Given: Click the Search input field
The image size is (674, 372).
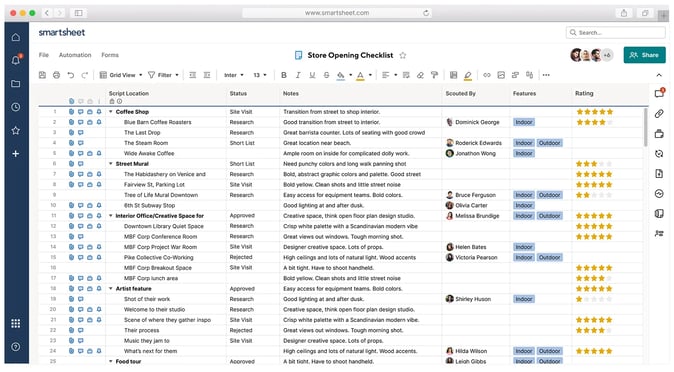Looking at the screenshot, I should (616, 33).
